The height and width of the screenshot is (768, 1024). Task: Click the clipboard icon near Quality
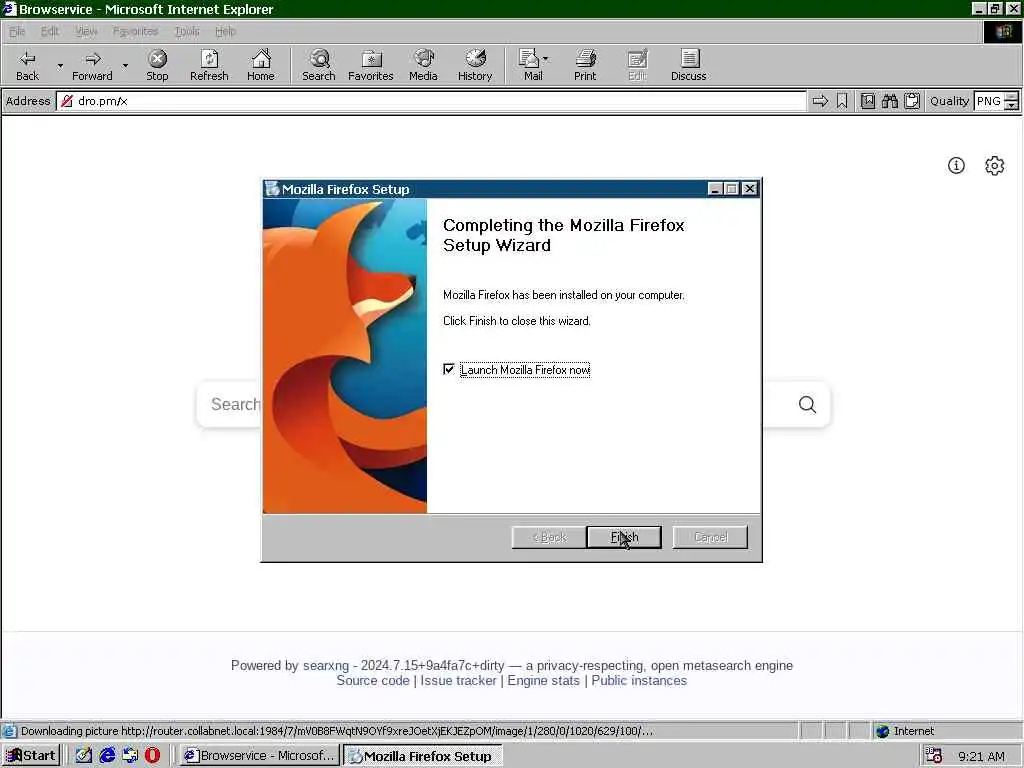click(912, 101)
